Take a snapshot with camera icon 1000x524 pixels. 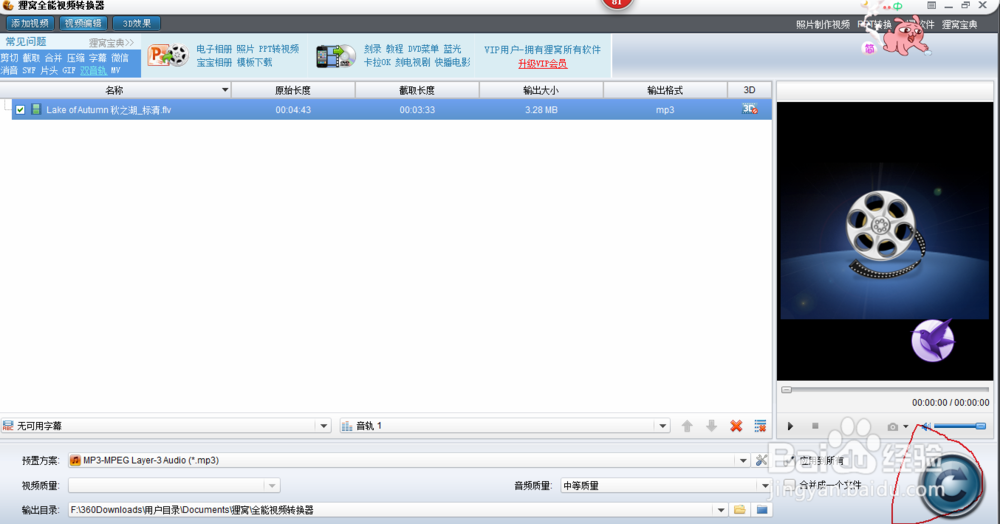click(892, 426)
